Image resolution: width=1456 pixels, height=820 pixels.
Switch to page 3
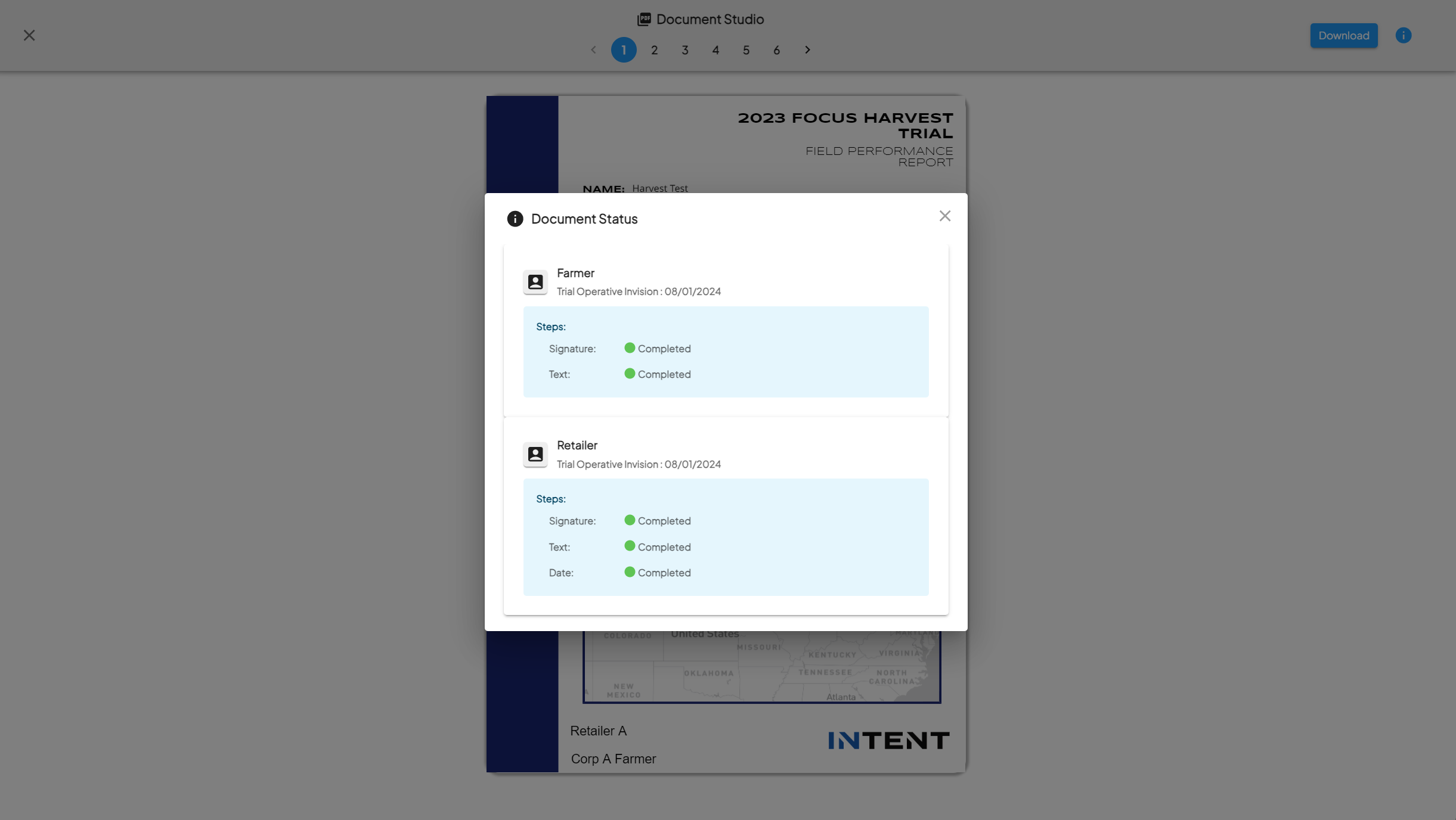[685, 50]
